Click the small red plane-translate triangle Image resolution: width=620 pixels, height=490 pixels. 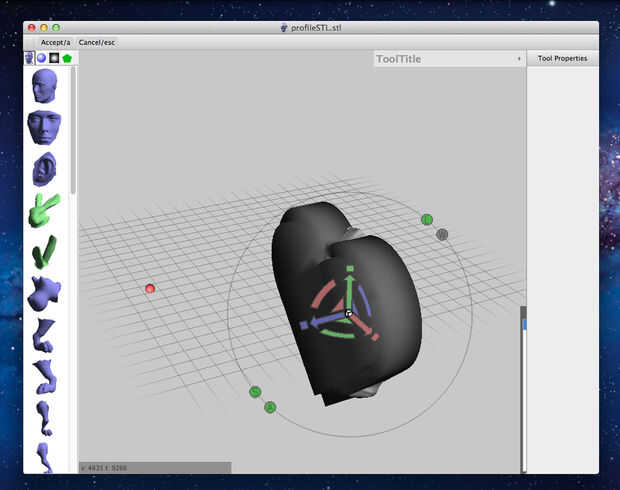[x=338, y=306]
